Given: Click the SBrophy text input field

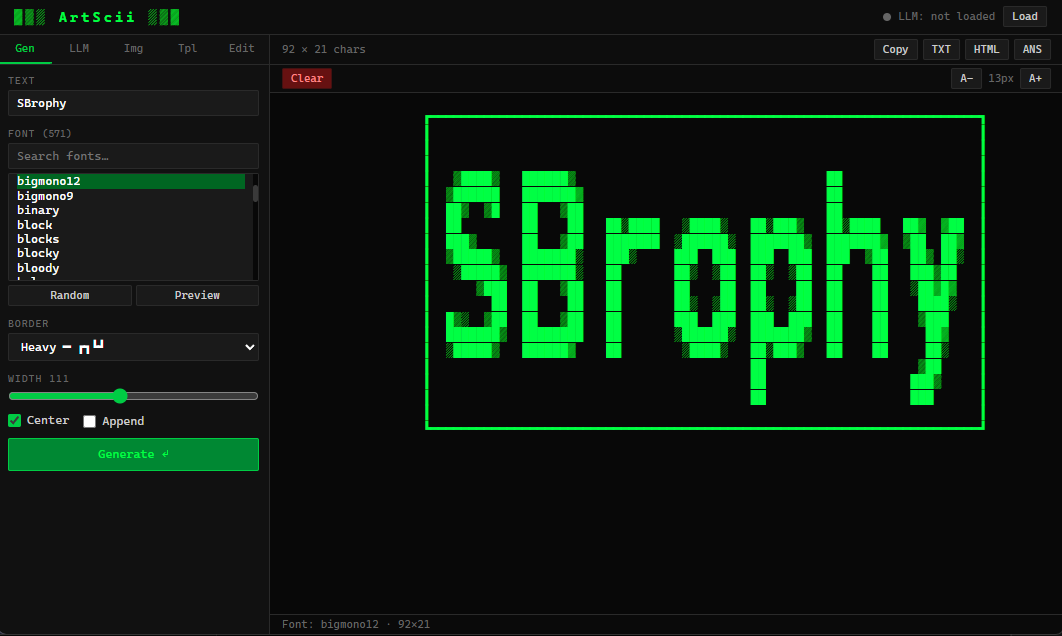Looking at the screenshot, I should coord(133,103).
